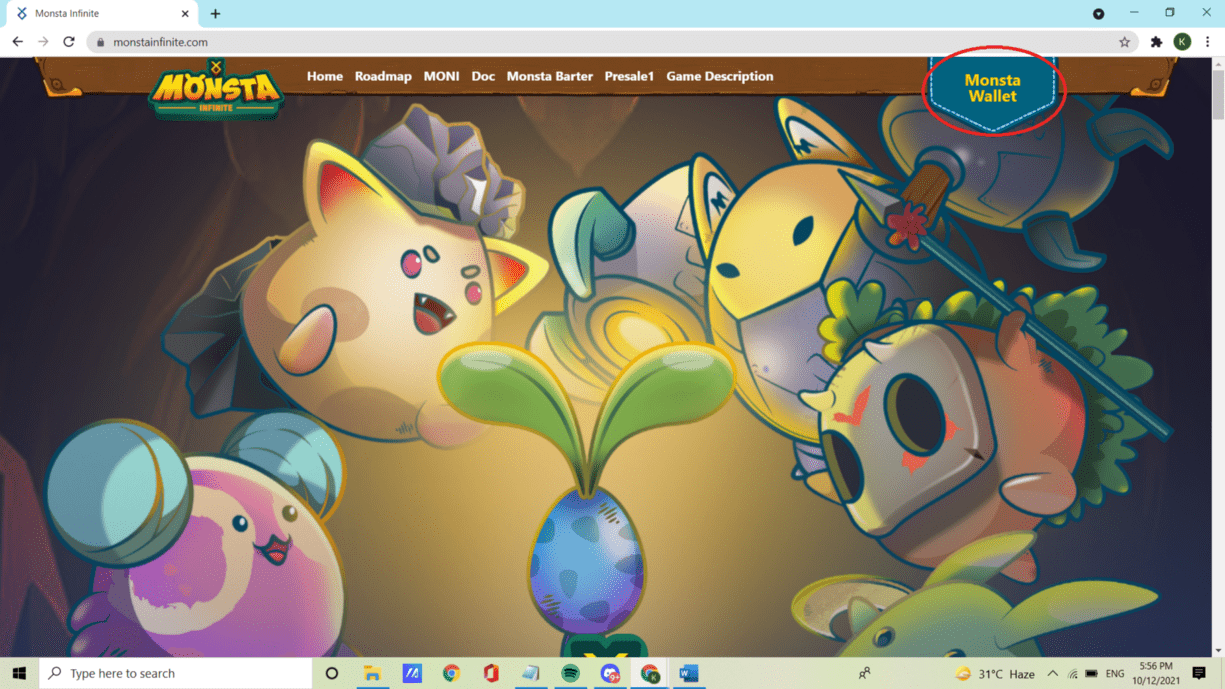The height and width of the screenshot is (689, 1225).
Task: Open first Chrome icon in taskbar
Action: click(x=451, y=673)
